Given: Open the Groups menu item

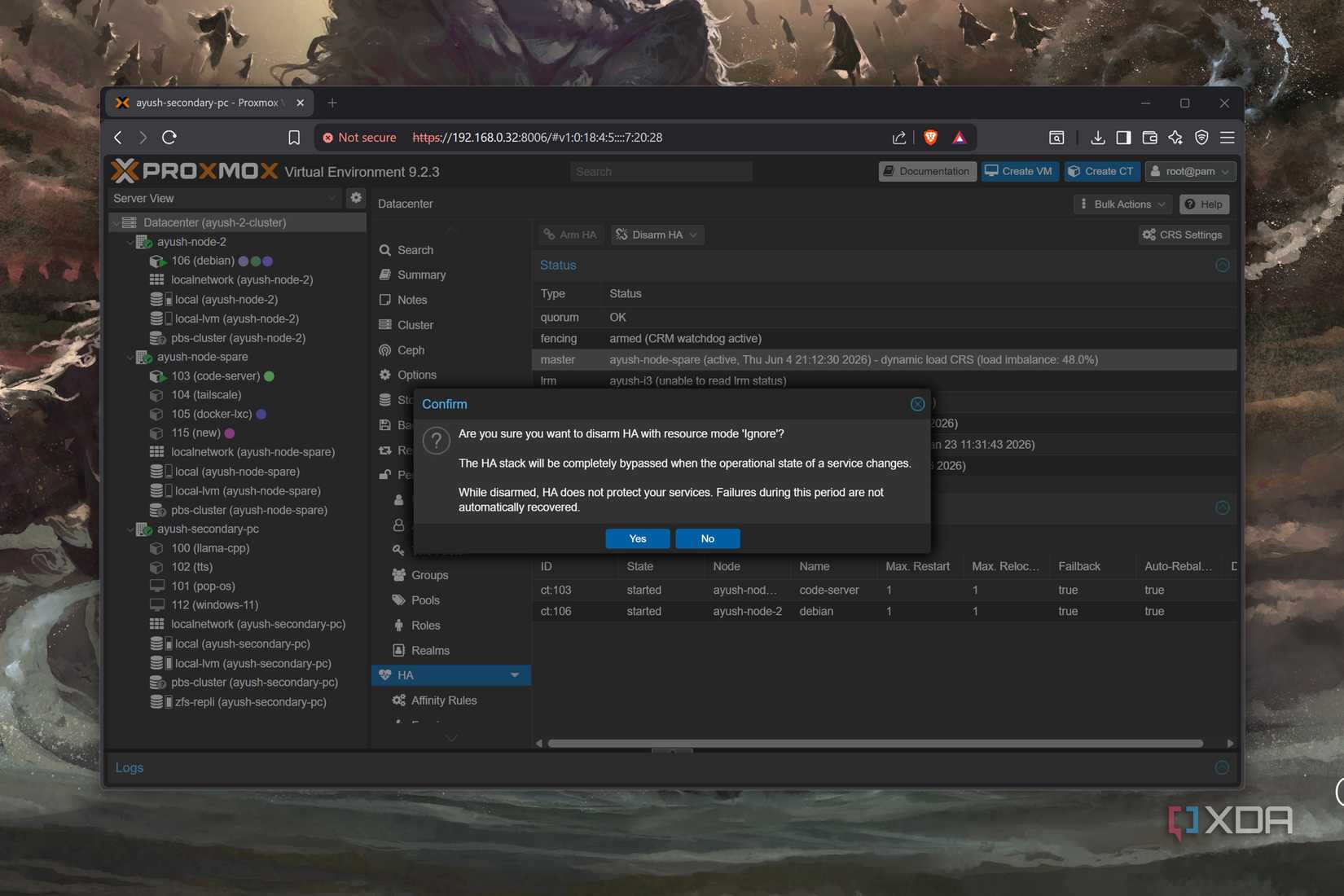Looking at the screenshot, I should click(x=429, y=575).
